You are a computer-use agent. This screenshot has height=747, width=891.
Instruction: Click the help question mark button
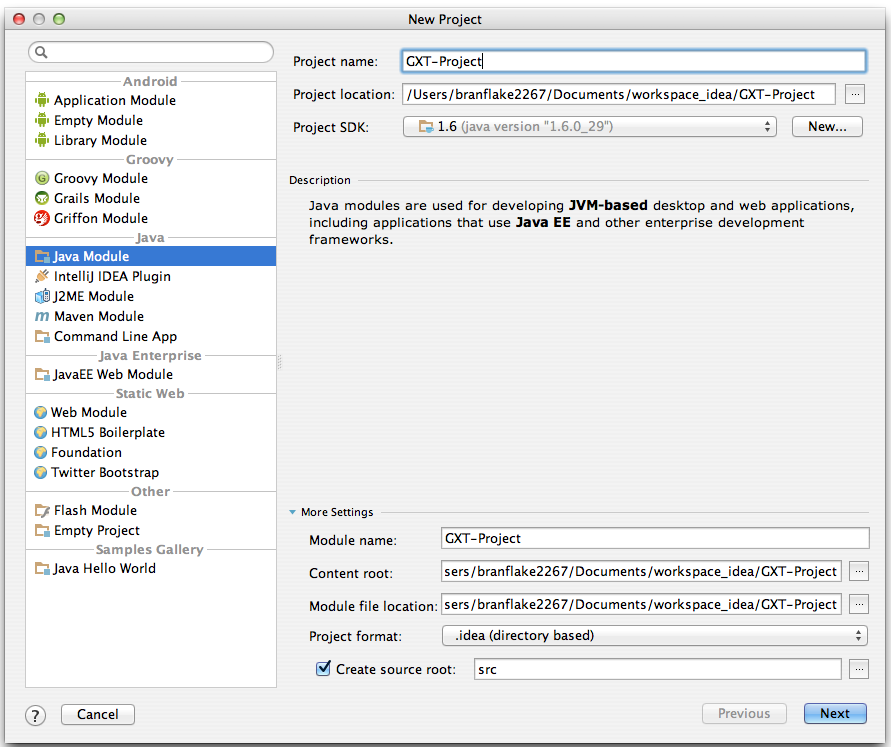tap(35, 715)
